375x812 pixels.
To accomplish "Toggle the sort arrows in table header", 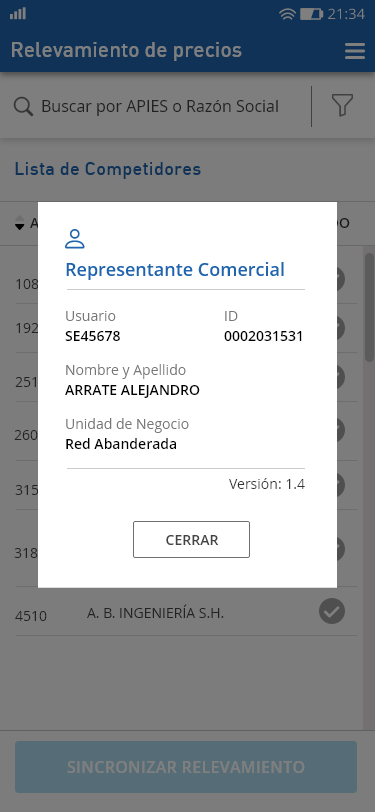I will pos(20,223).
